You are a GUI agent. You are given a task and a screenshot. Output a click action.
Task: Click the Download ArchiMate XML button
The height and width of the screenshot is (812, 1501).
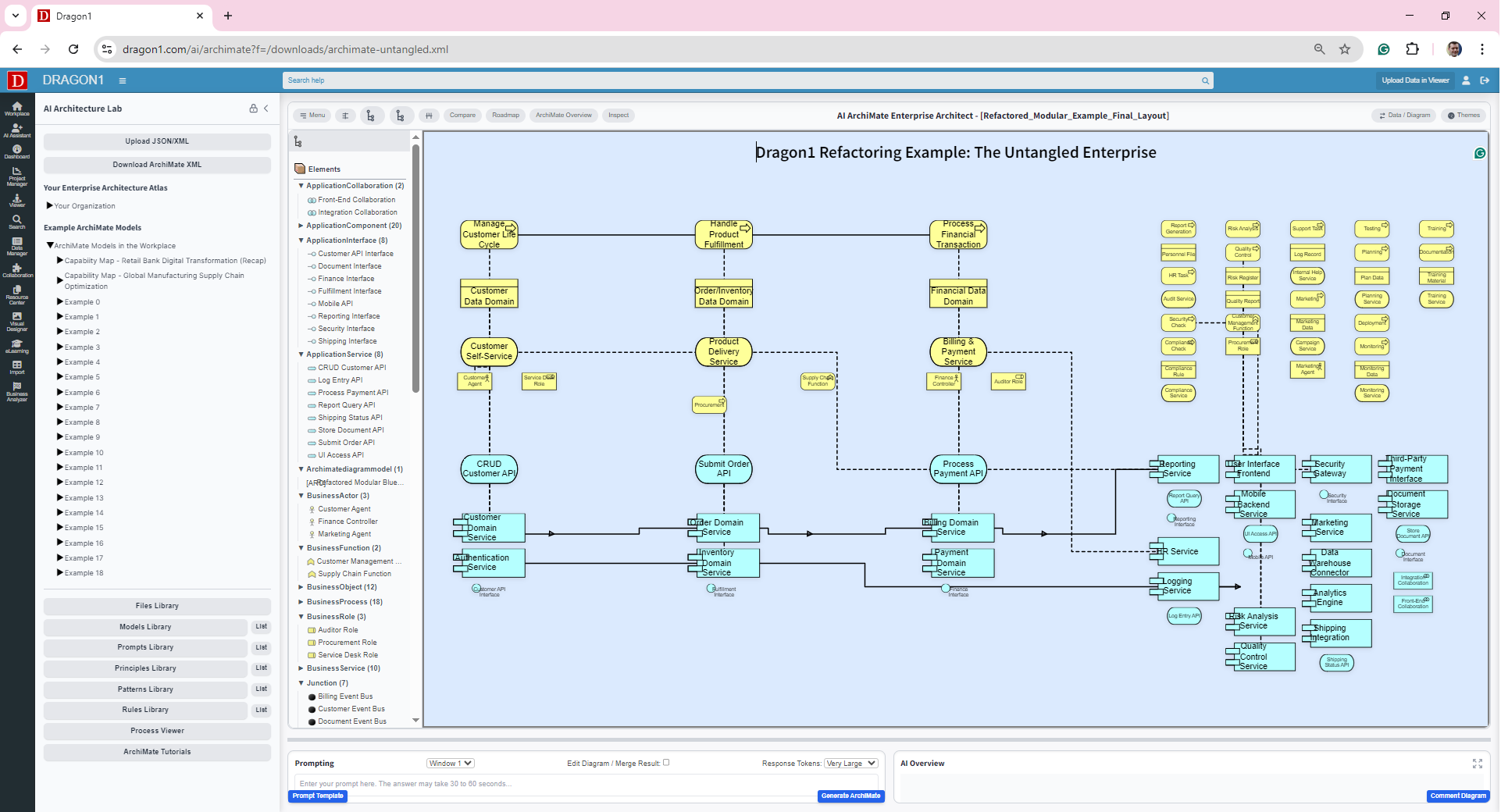coord(157,165)
